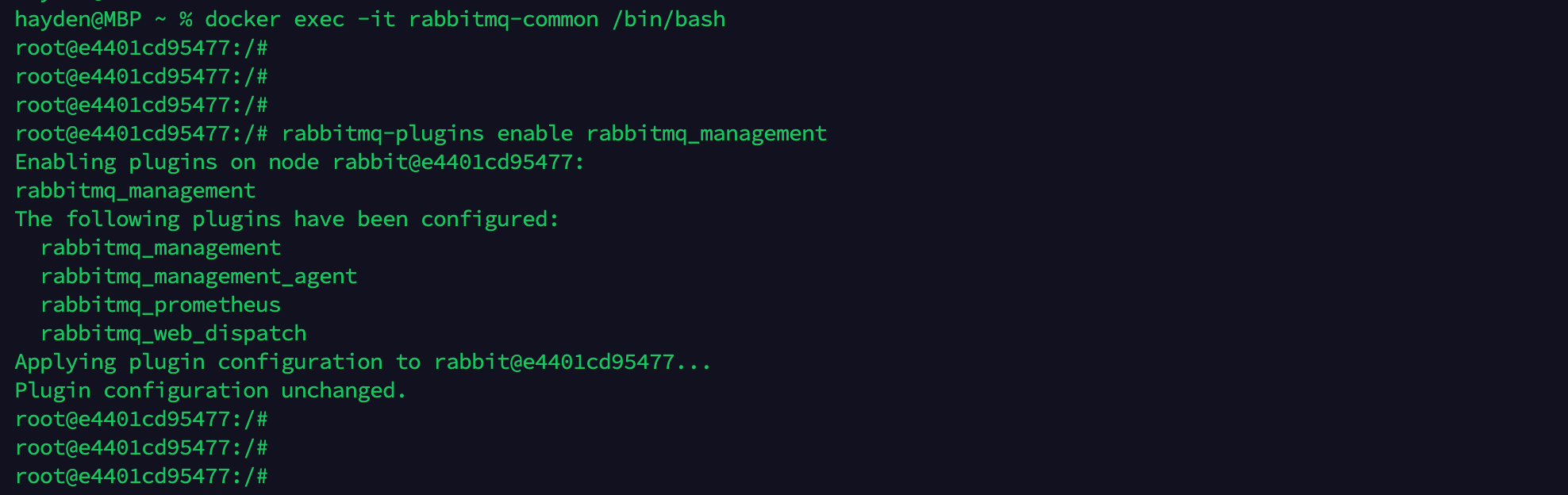Click the indented rabbitmq_management plugin entry

coord(160,247)
